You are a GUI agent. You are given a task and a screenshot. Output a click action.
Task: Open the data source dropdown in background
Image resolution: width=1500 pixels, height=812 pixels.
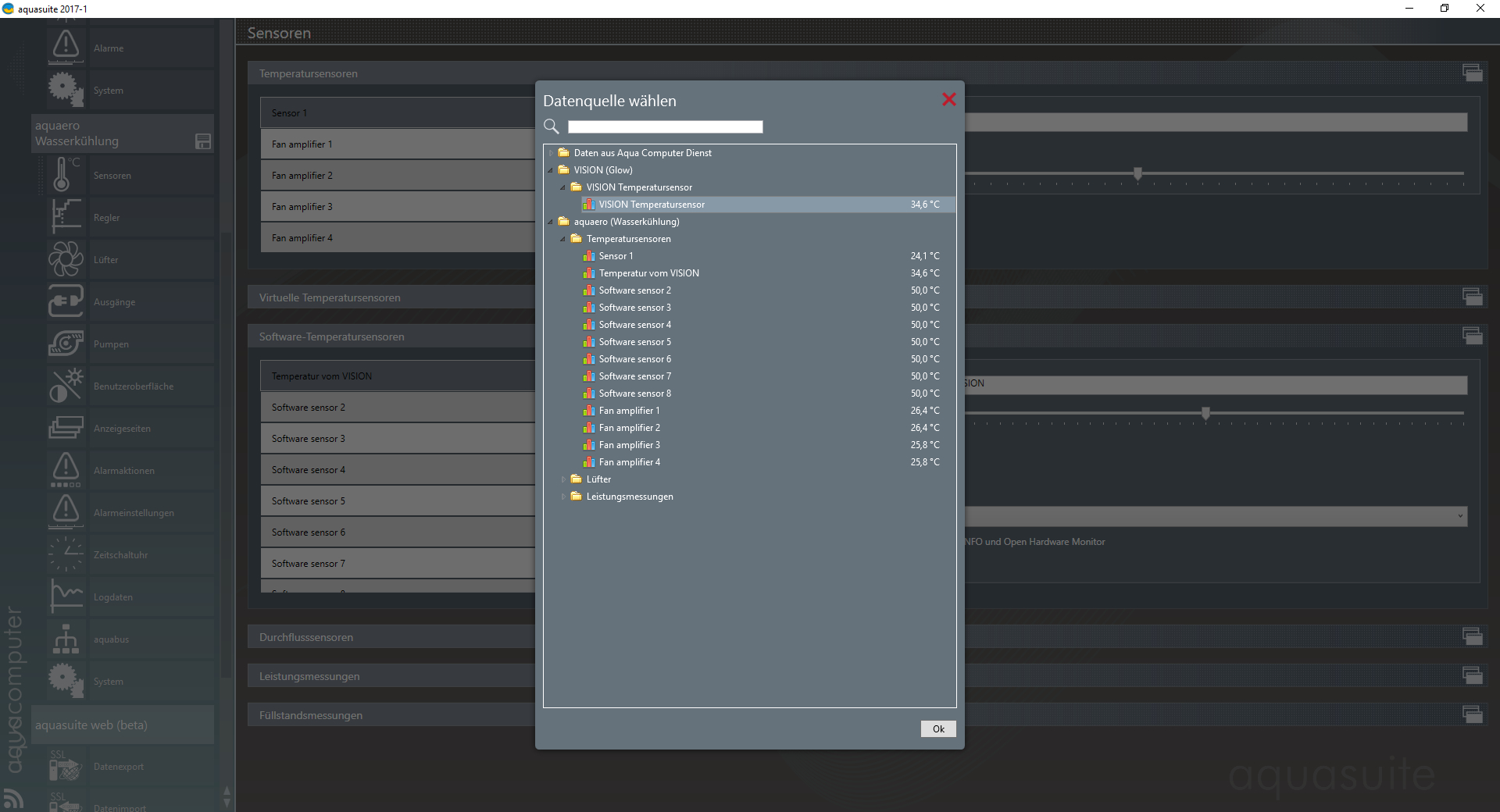pos(1216,516)
